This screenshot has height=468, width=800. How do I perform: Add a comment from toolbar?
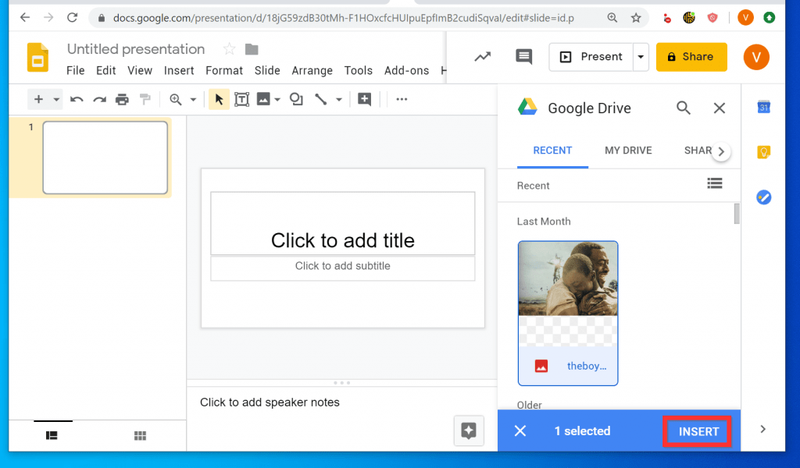tap(364, 99)
